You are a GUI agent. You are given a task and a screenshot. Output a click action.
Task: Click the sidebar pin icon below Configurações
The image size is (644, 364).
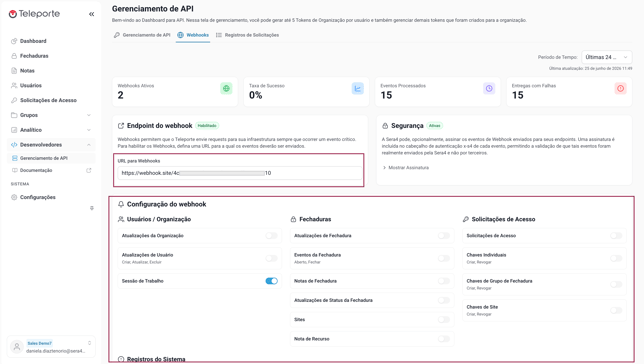92,208
